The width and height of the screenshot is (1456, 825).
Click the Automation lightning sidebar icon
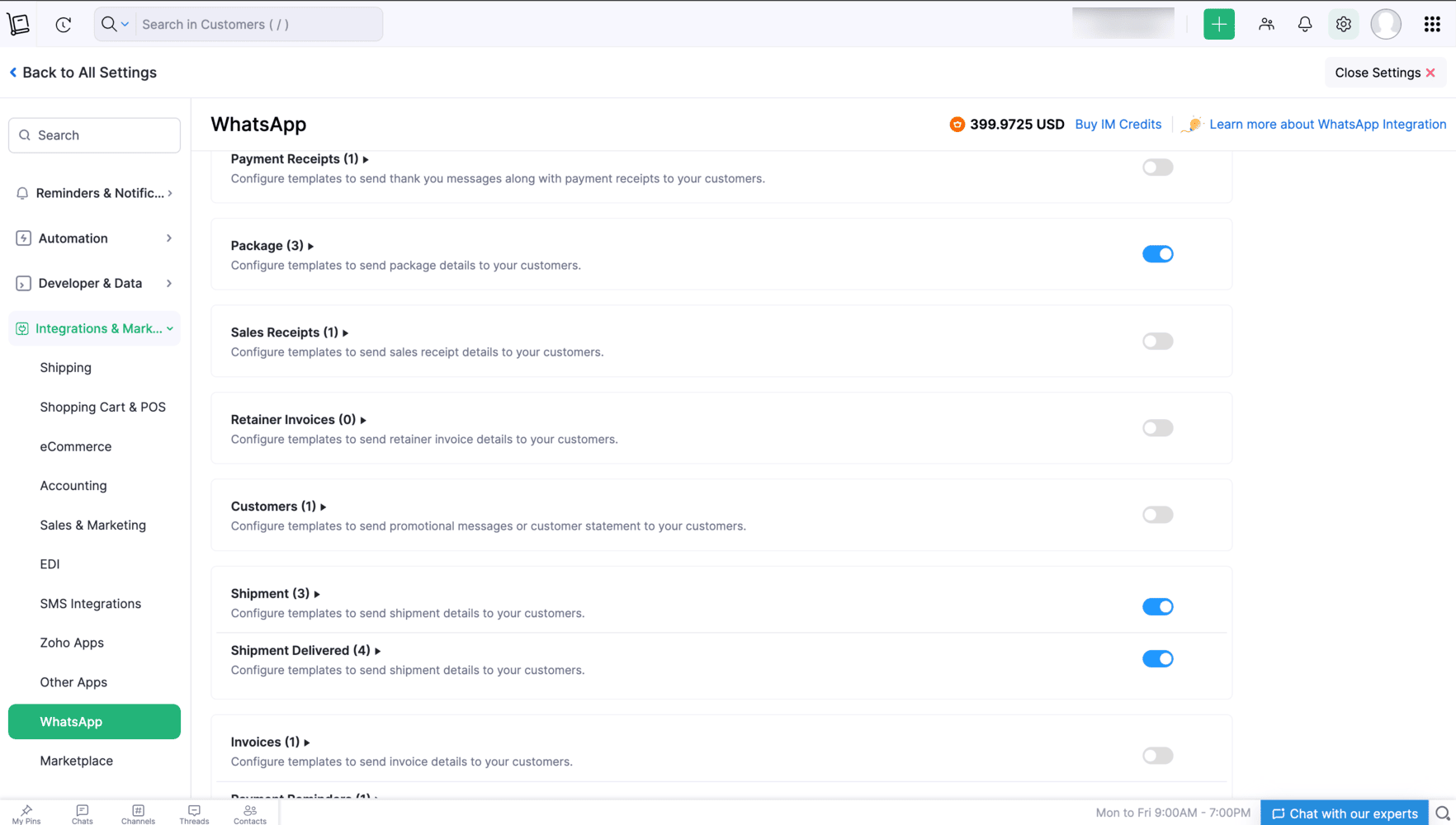pyautogui.click(x=23, y=238)
